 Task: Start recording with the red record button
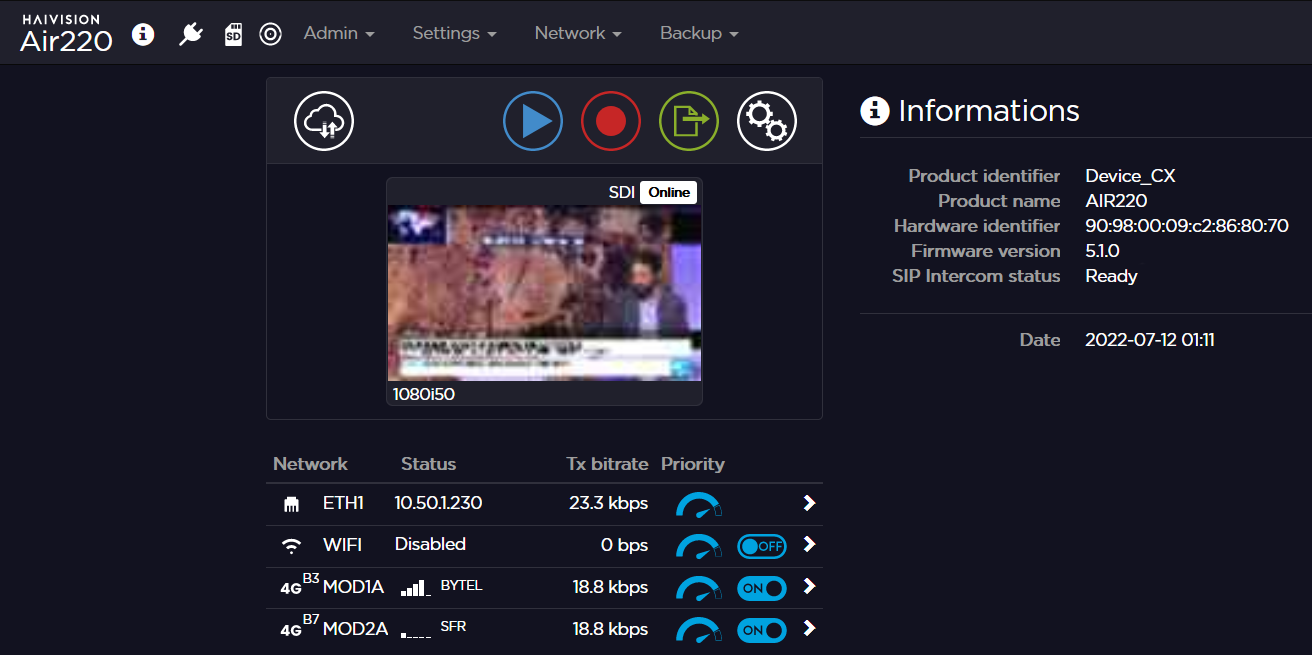[x=610, y=121]
